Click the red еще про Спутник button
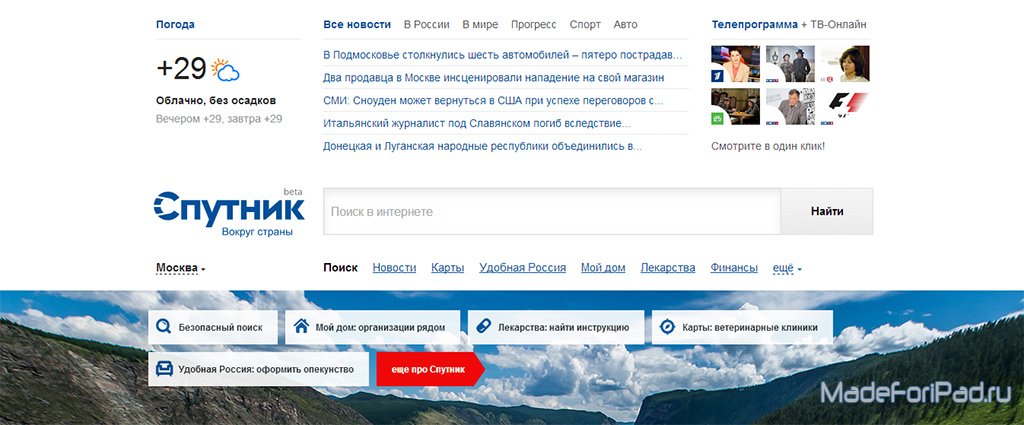 (x=430, y=370)
